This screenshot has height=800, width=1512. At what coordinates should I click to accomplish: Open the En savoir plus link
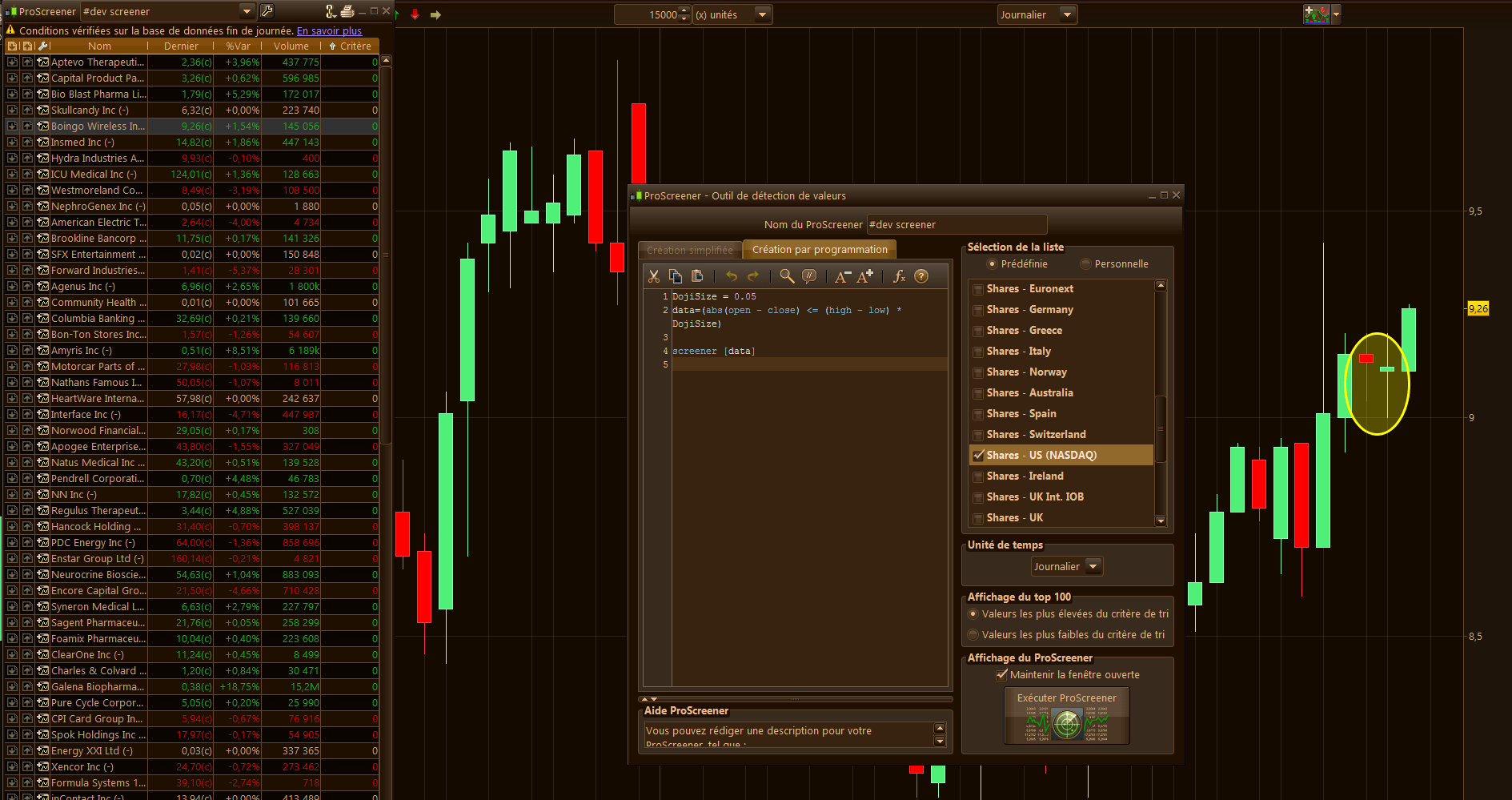click(329, 30)
